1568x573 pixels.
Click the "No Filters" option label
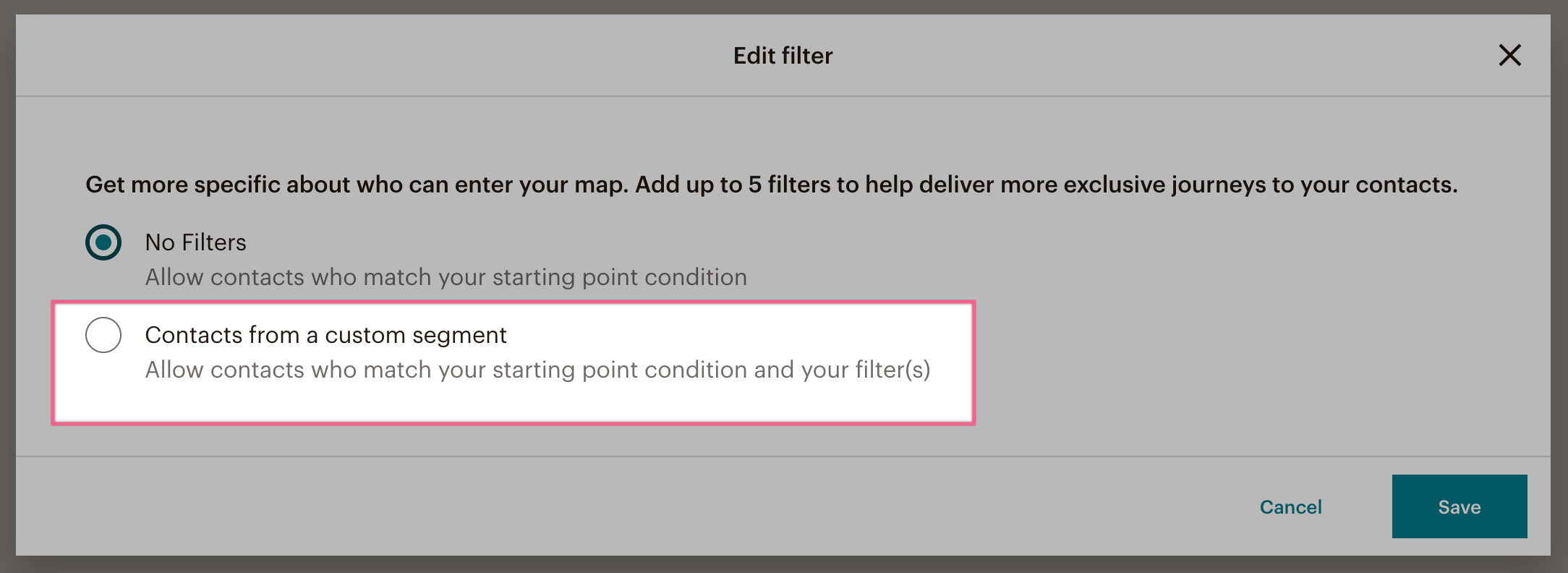tap(195, 242)
